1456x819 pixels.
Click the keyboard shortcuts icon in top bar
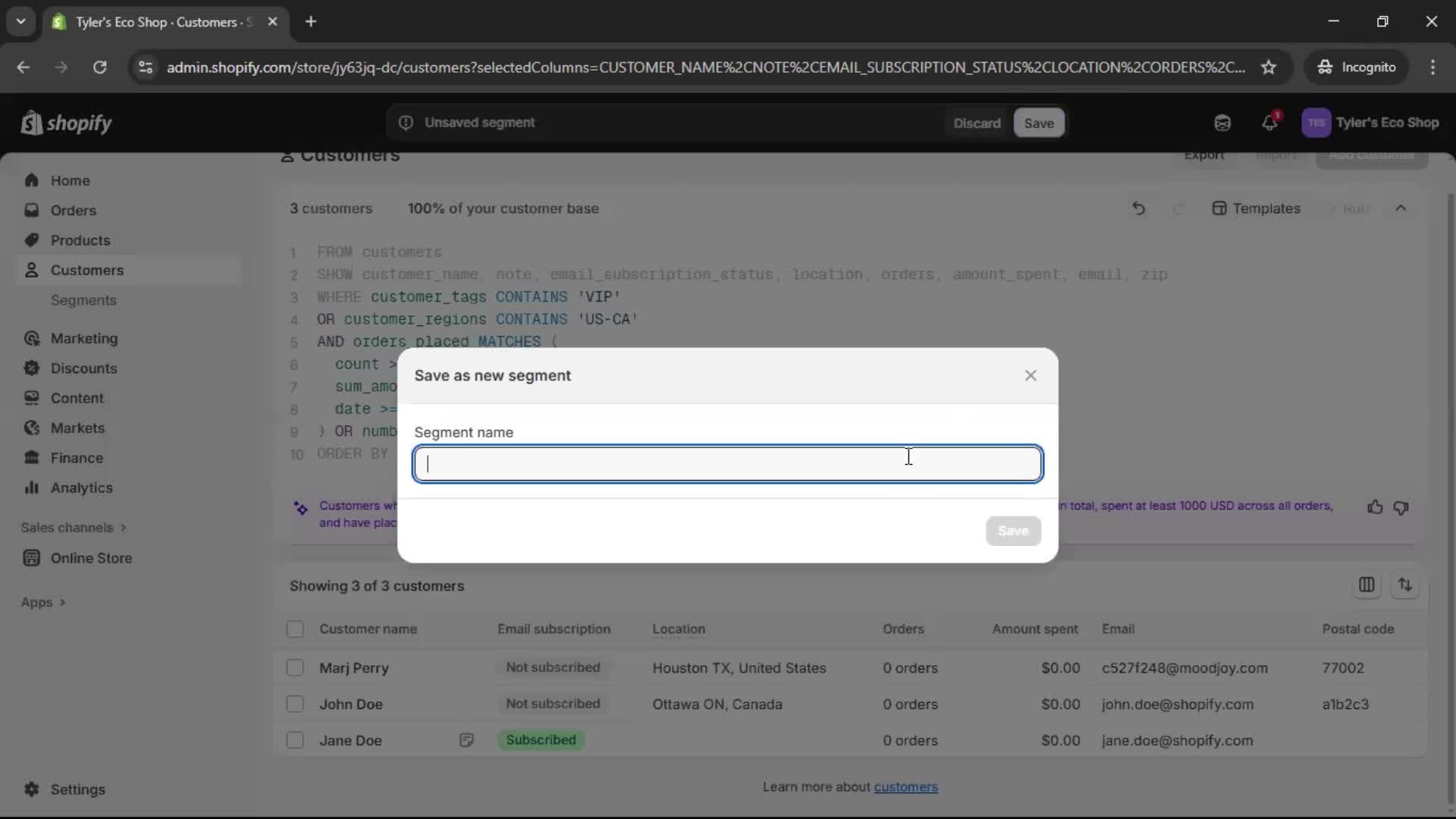click(1222, 122)
